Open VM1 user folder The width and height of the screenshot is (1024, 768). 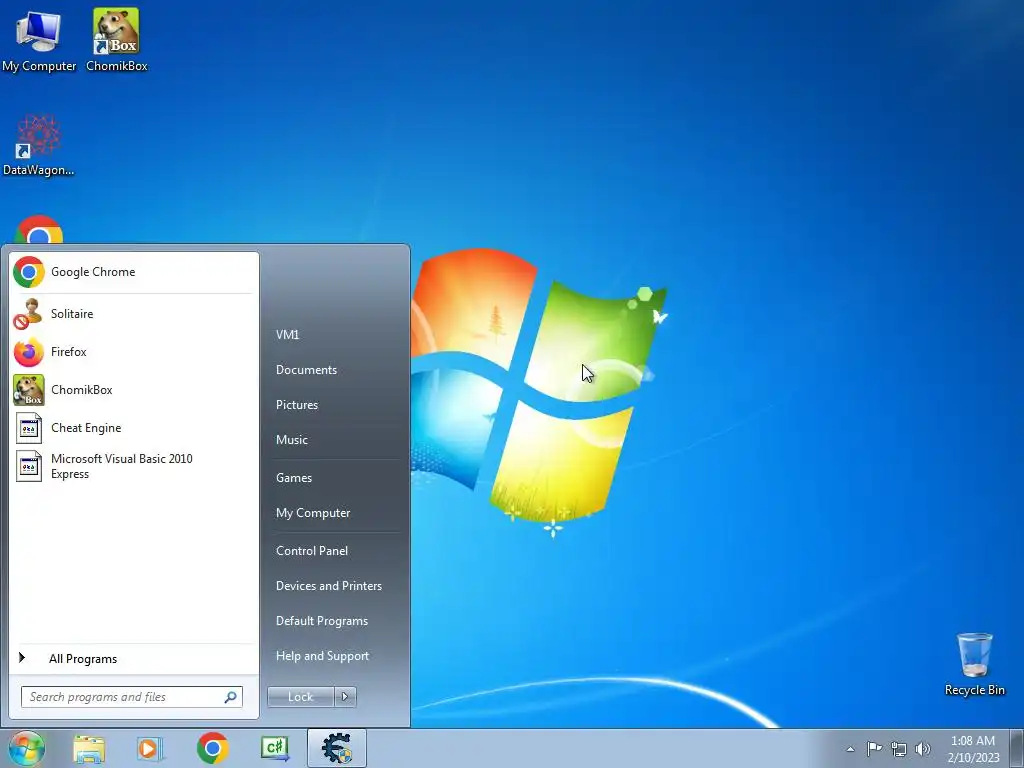[287, 334]
